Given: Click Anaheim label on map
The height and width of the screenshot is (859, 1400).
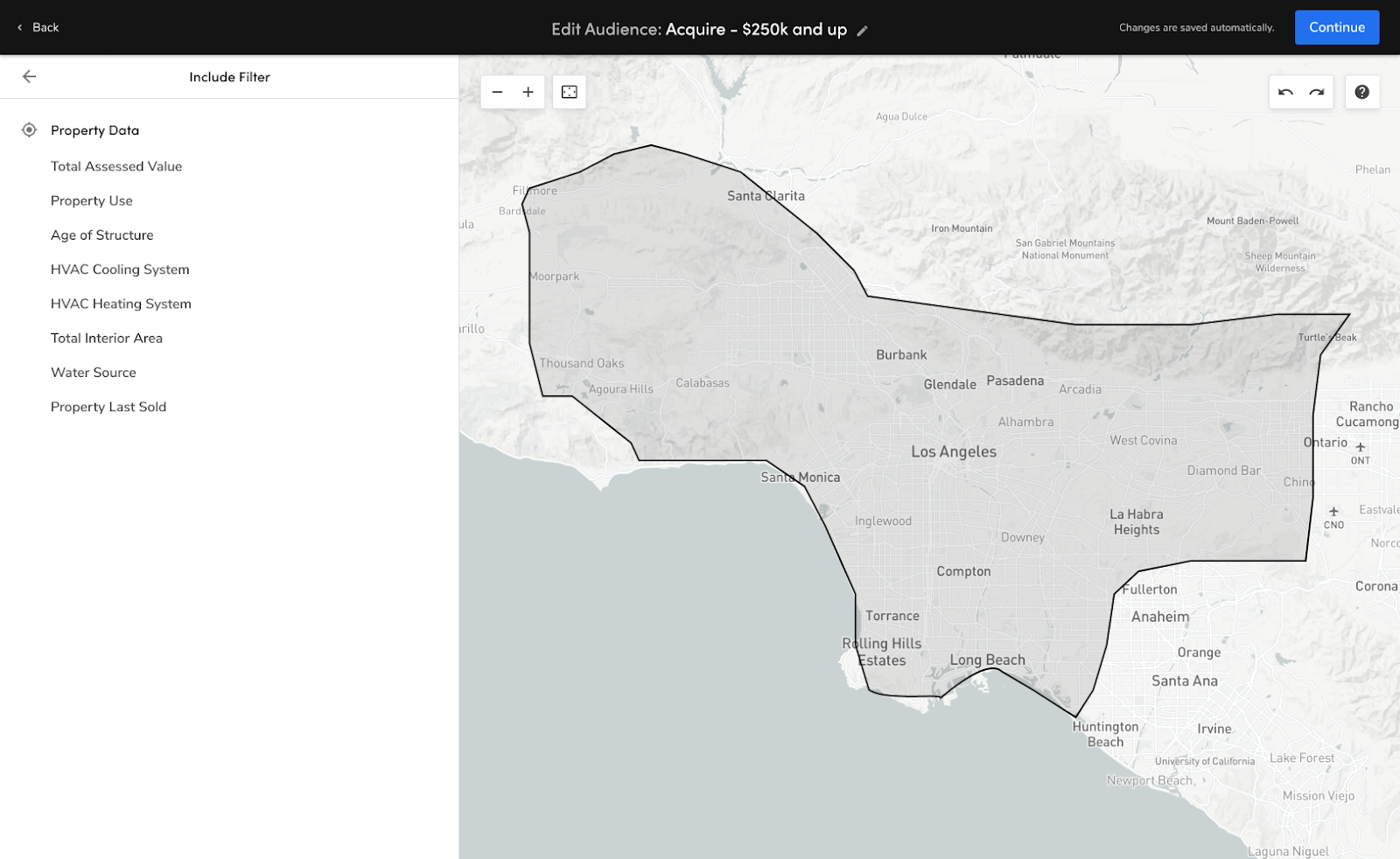Looking at the screenshot, I should point(1160,617).
